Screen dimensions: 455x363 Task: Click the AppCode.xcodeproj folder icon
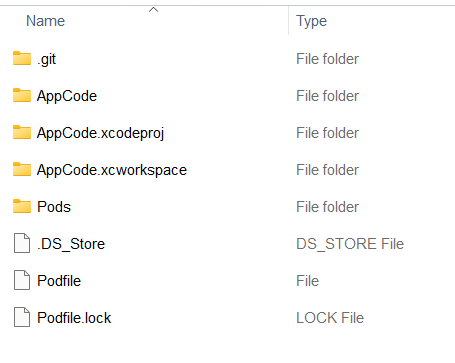point(22,132)
